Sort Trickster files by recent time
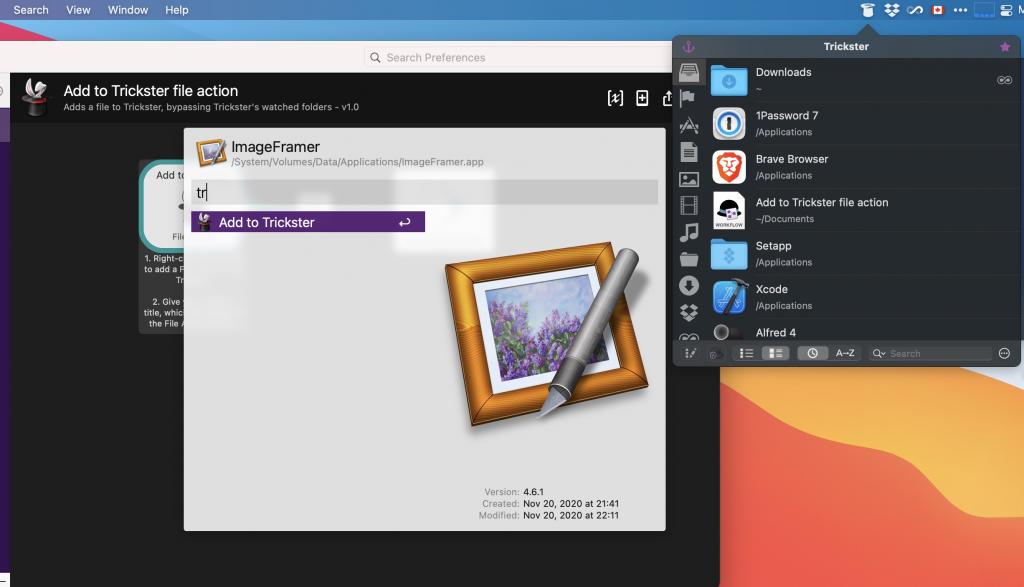The image size is (1024, 587). [x=812, y=353]
